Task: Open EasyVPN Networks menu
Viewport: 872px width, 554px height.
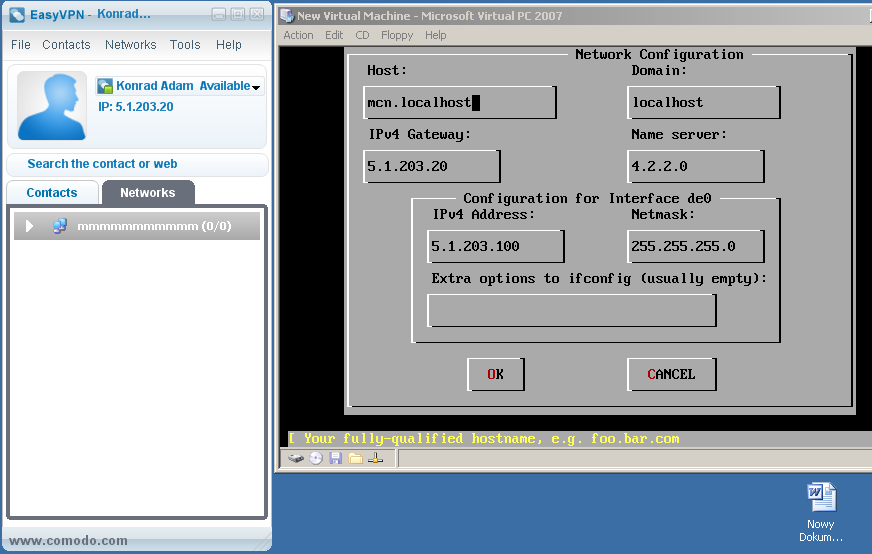Action: (x=131, y=44)
